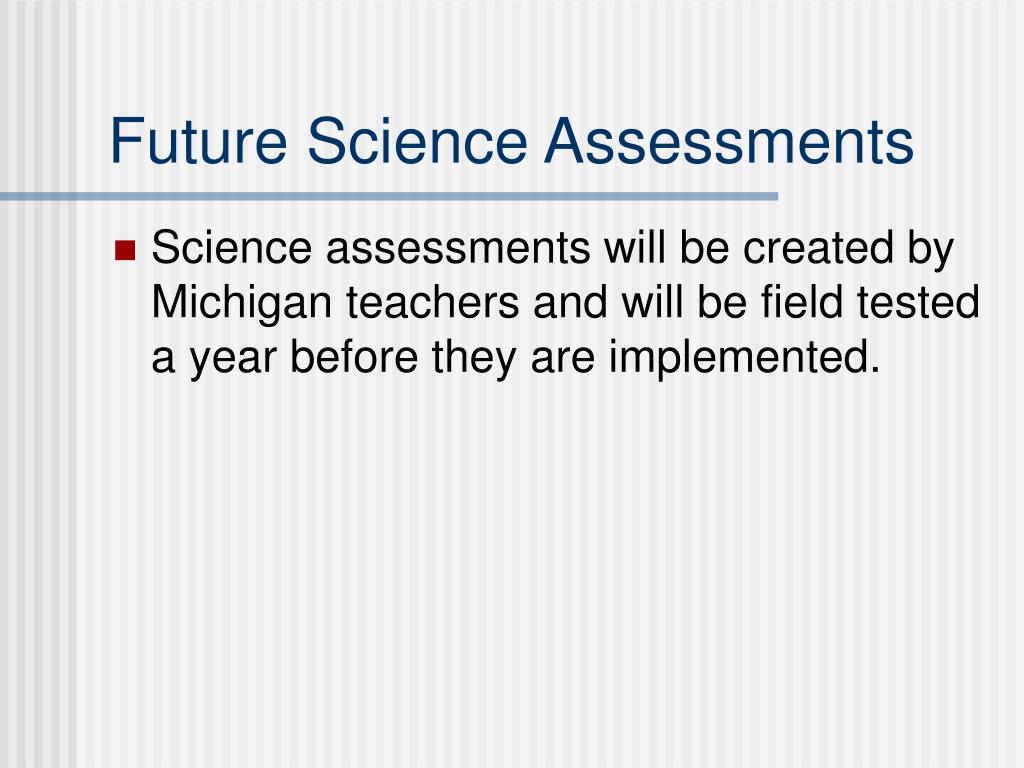Click the word "Michigan" in the bullet text
1024x768 pixels.
pyautogui.click(x=242, y=304)
